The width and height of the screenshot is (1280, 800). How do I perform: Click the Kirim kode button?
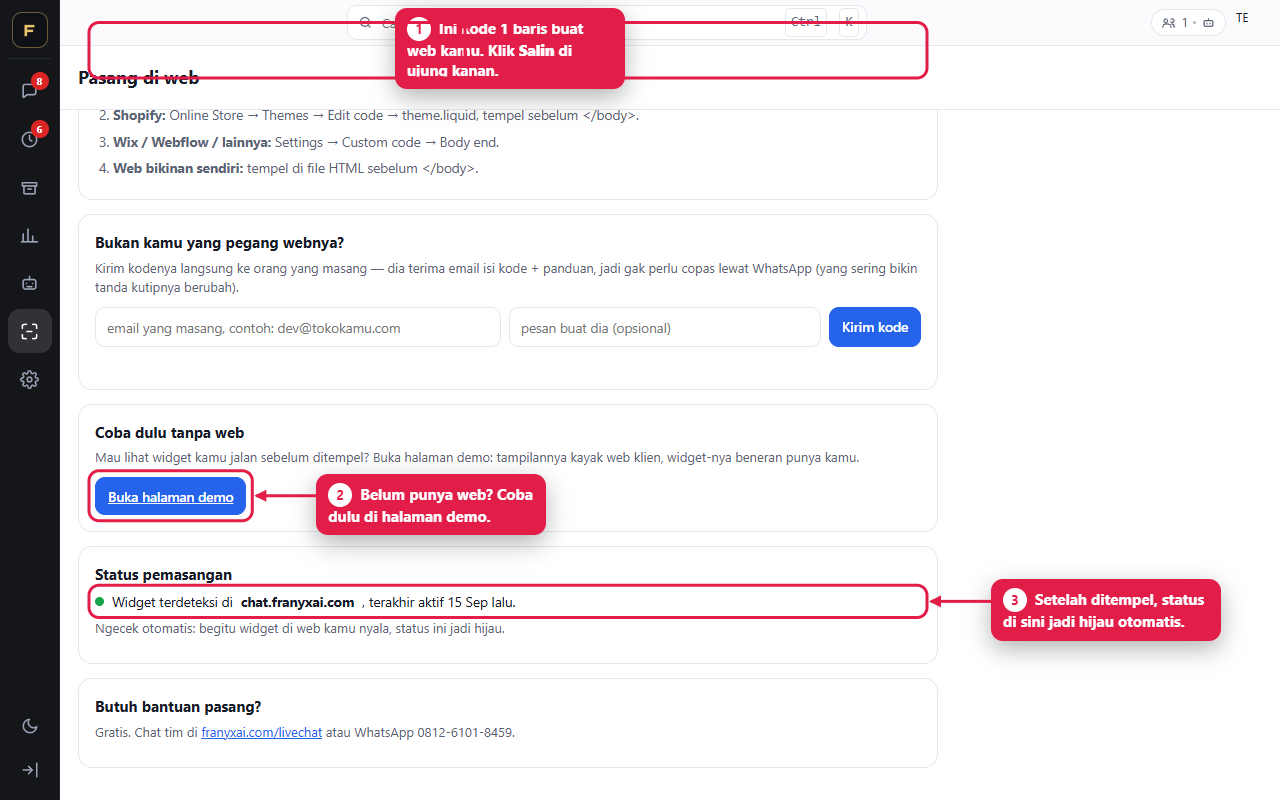tap(875, 327)
